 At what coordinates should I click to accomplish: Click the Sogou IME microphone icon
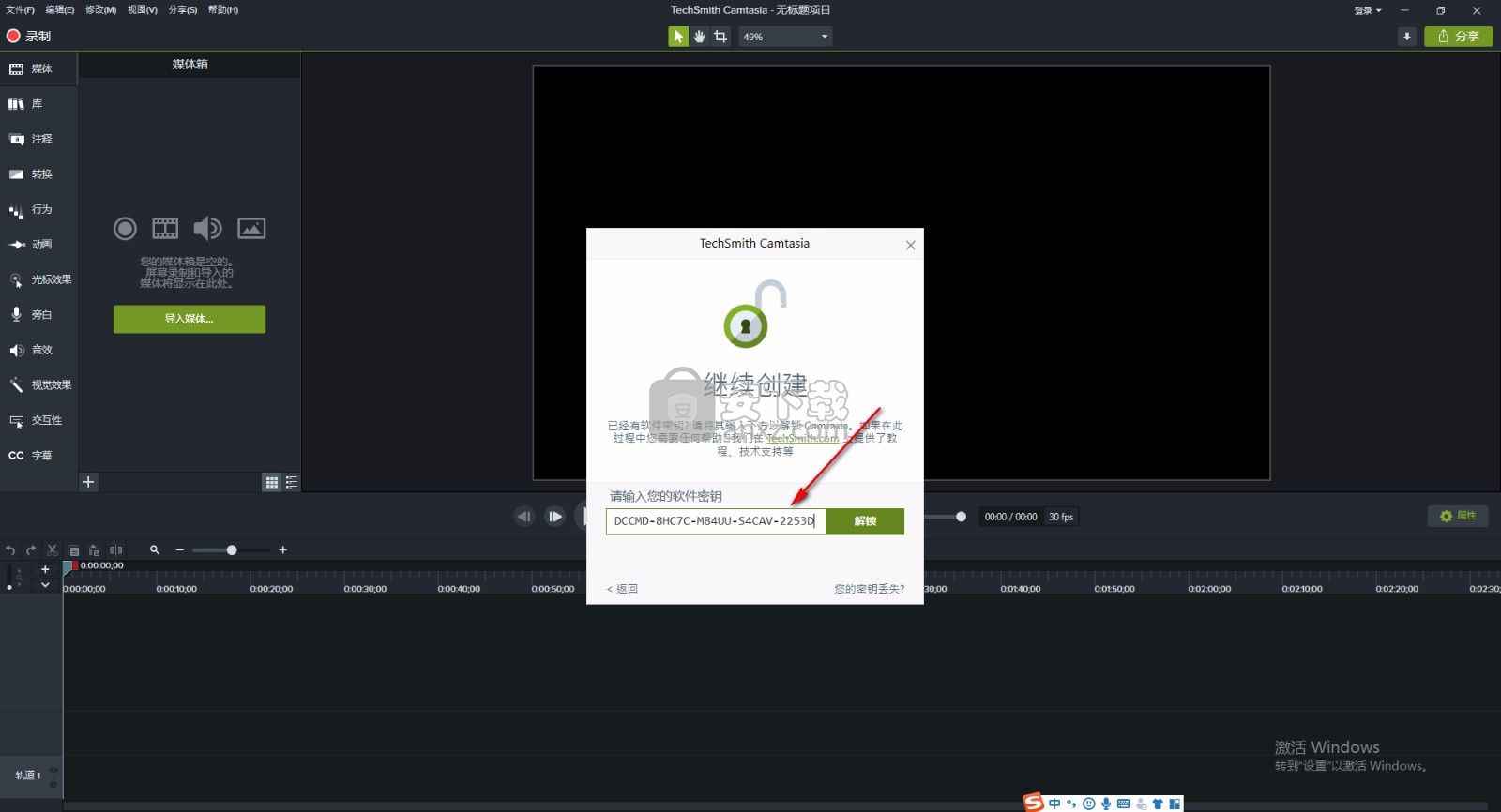1106,804
